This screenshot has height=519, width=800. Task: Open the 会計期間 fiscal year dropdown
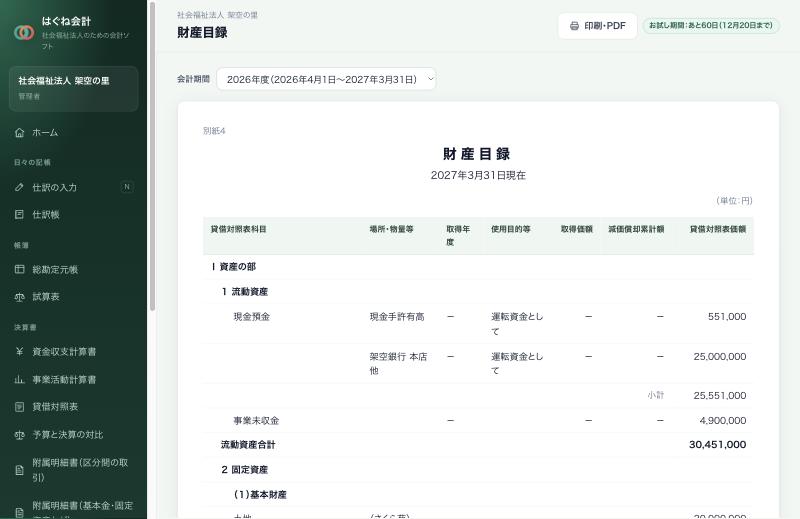click(327, 79)
